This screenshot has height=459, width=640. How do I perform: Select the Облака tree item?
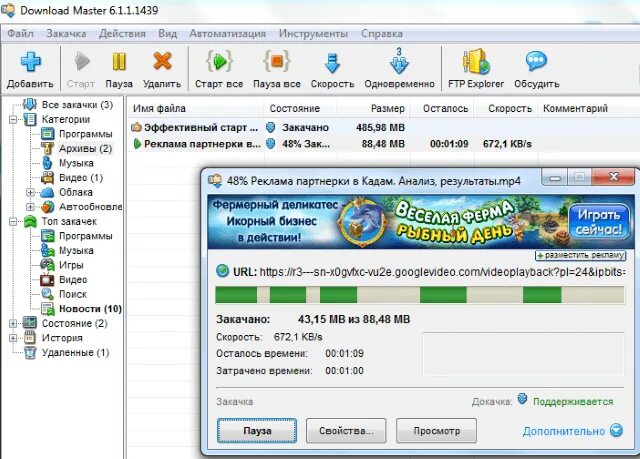[x=76, y=192]
